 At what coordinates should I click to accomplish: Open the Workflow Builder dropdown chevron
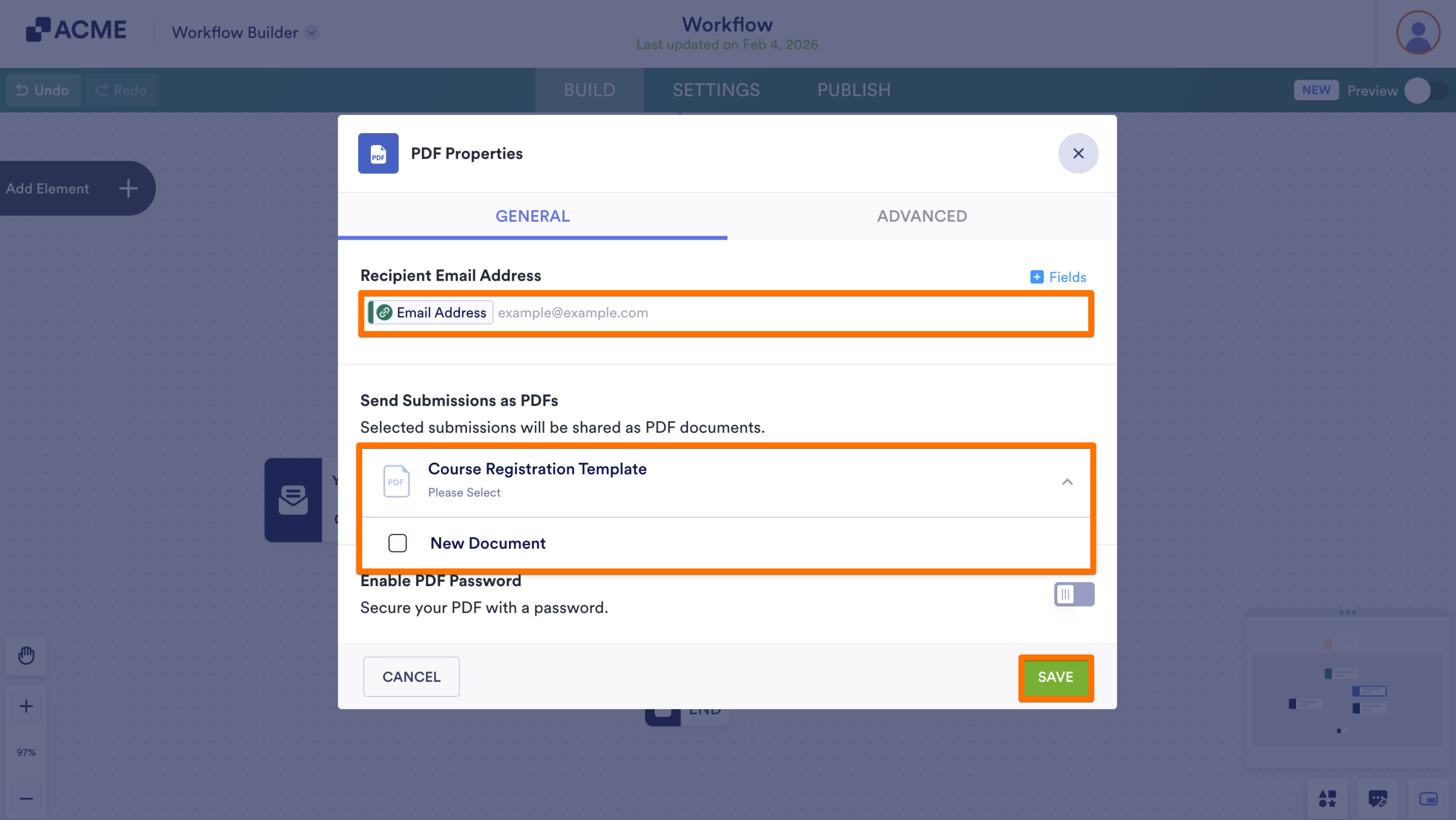coord(312,32)
